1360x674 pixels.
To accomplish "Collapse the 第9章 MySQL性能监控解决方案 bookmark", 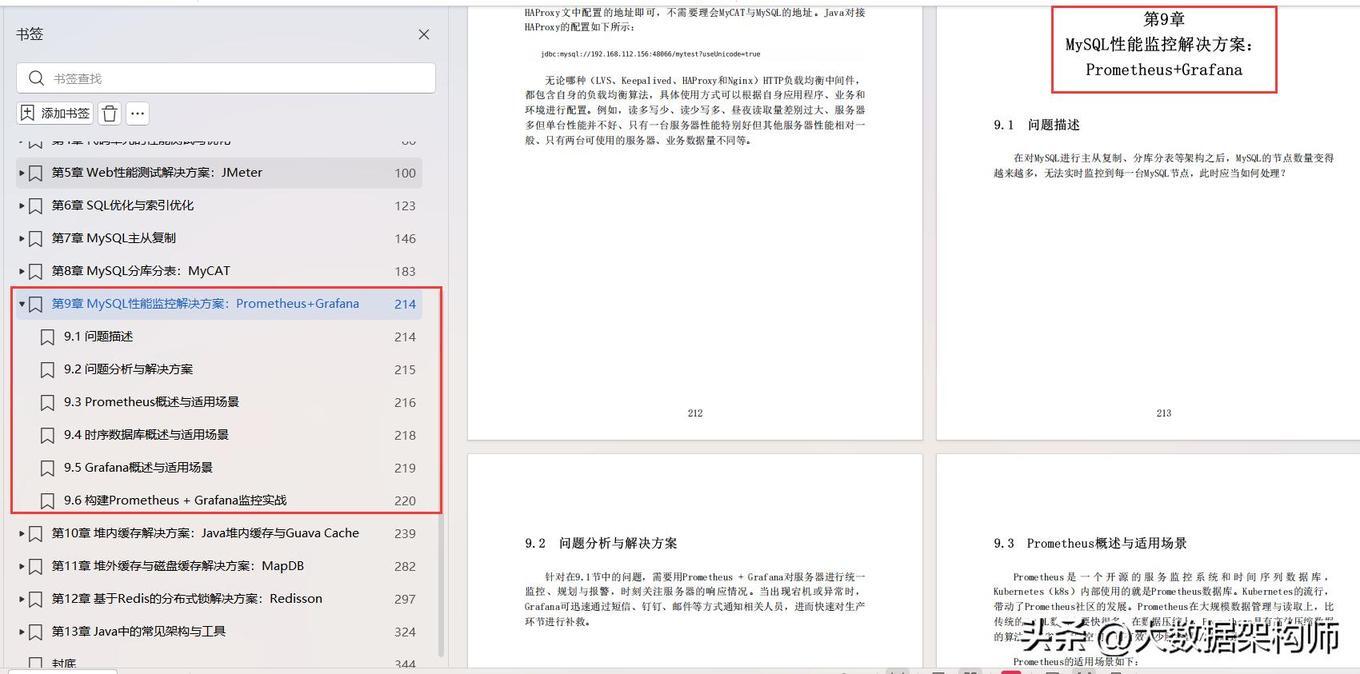I will coord(22,304).
